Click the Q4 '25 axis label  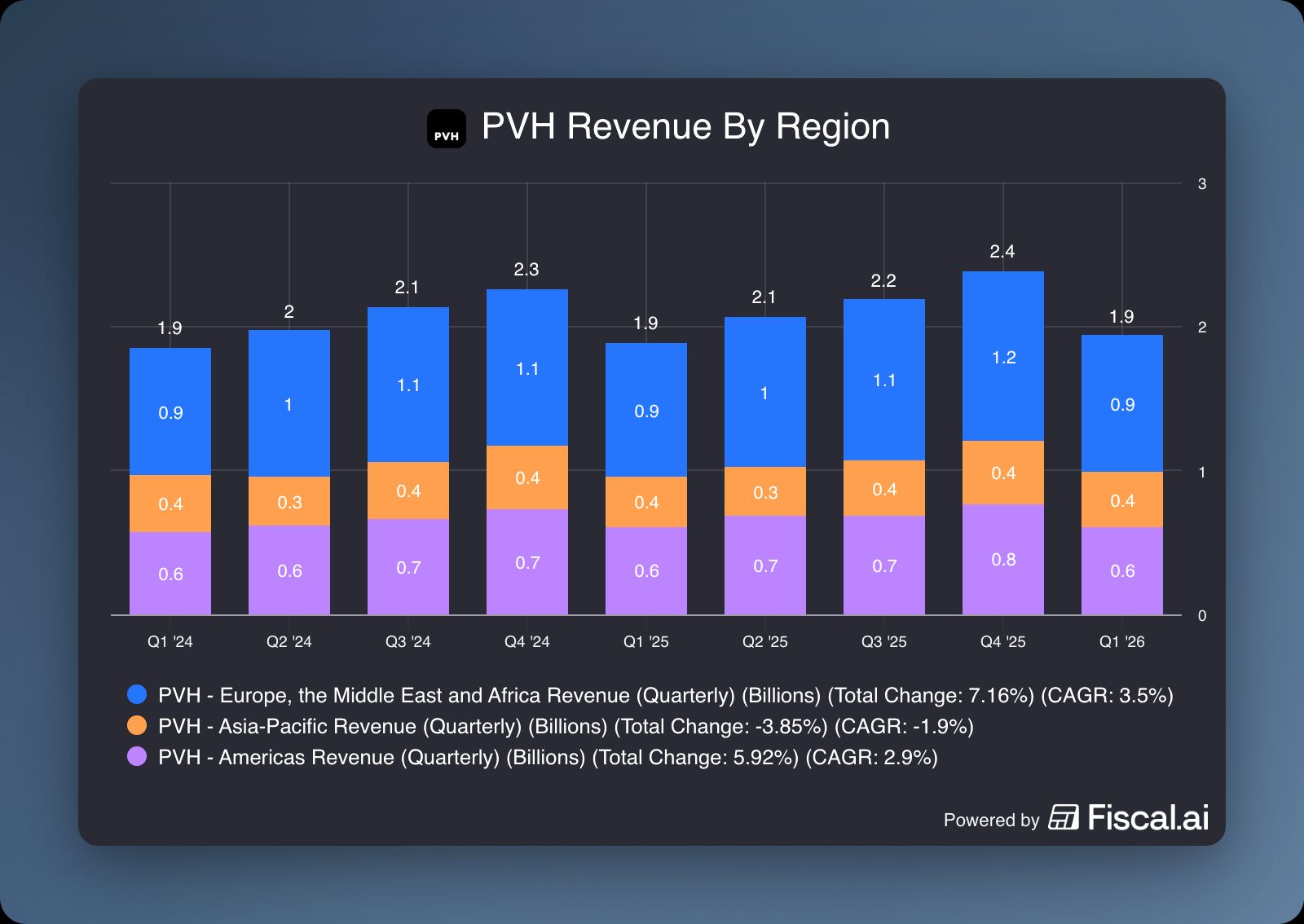tap(1003, 641)
